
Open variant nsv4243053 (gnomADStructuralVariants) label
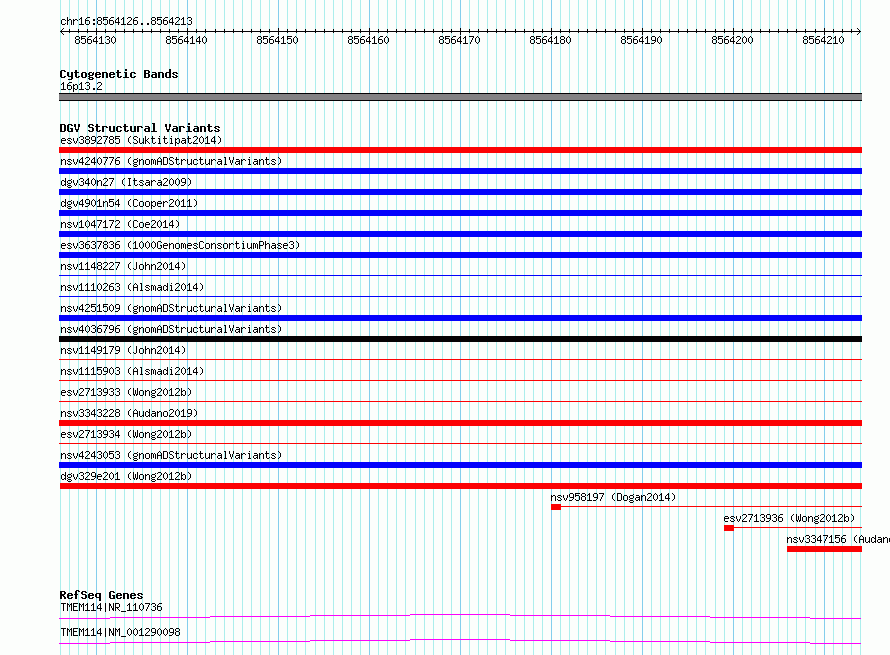(171, 455)
